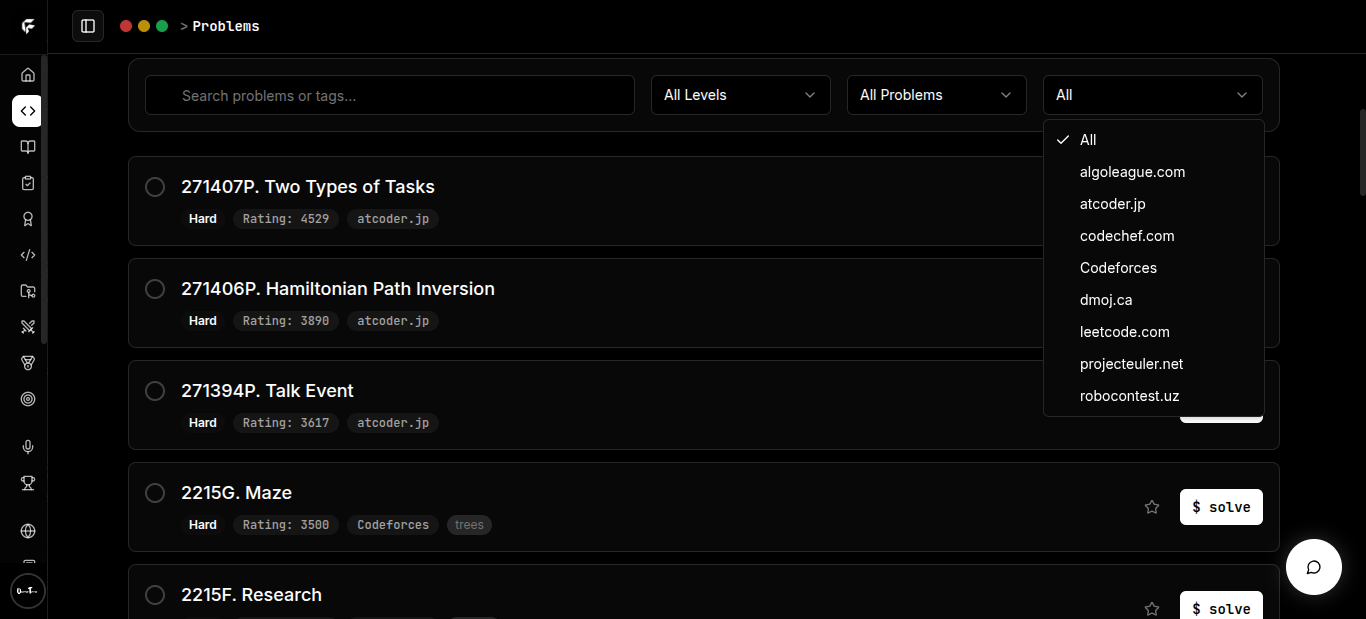Image resolution: width=1366 pixels, height=619 pixels.
Task: Choose algoleague.com from the source list
Action: coord(1154,172)
